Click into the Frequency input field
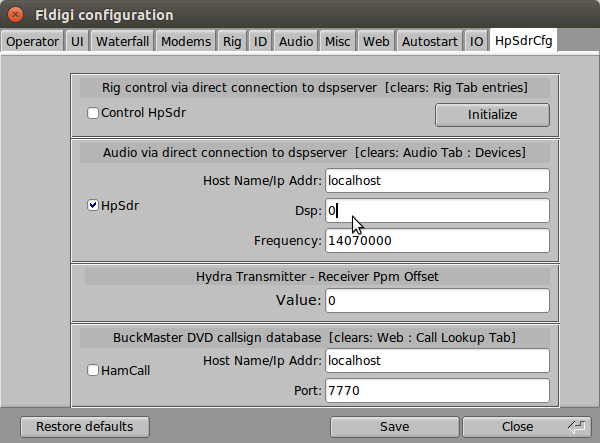Viewport: 600px width, 443px height. (x=437, y=241)
